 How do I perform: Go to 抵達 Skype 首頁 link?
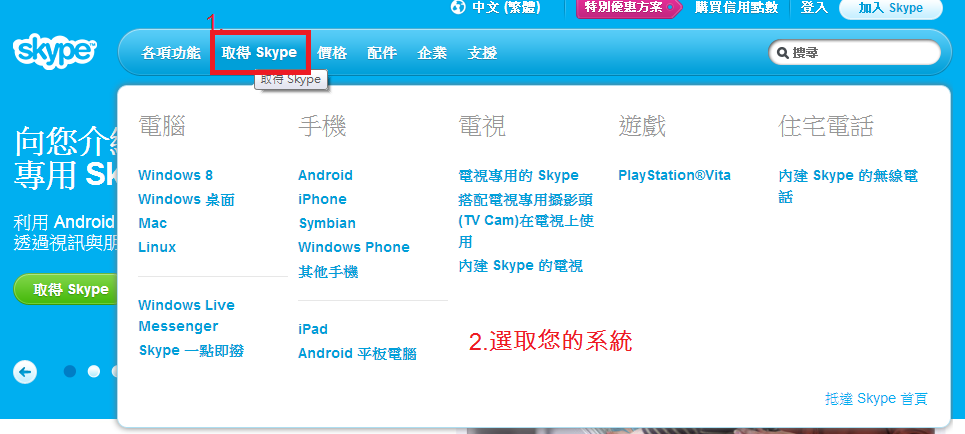[x=876, y=398]
